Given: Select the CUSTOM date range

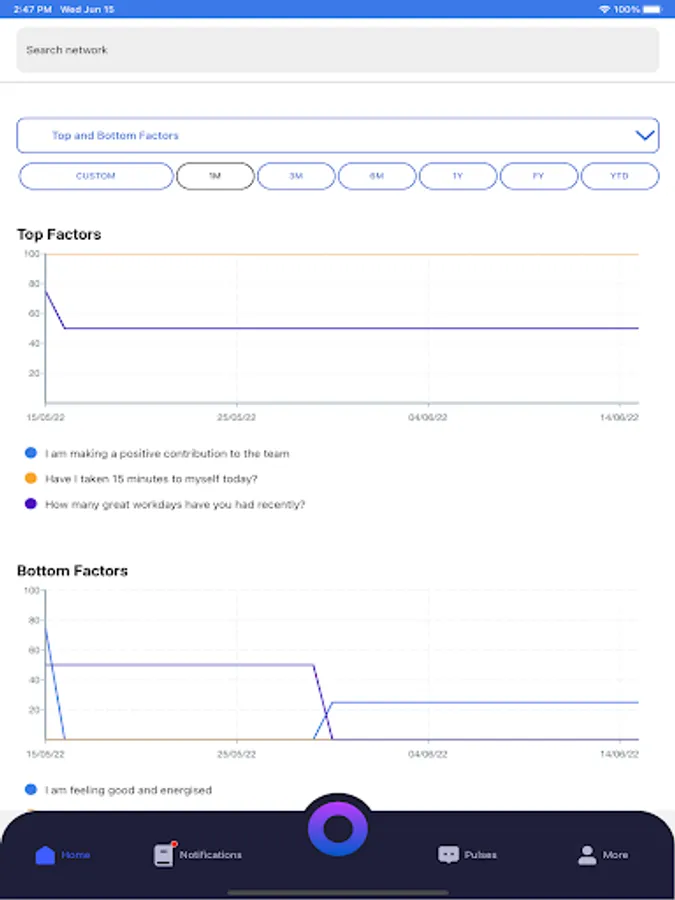Looking at the screenshot, I should [96, 176].
